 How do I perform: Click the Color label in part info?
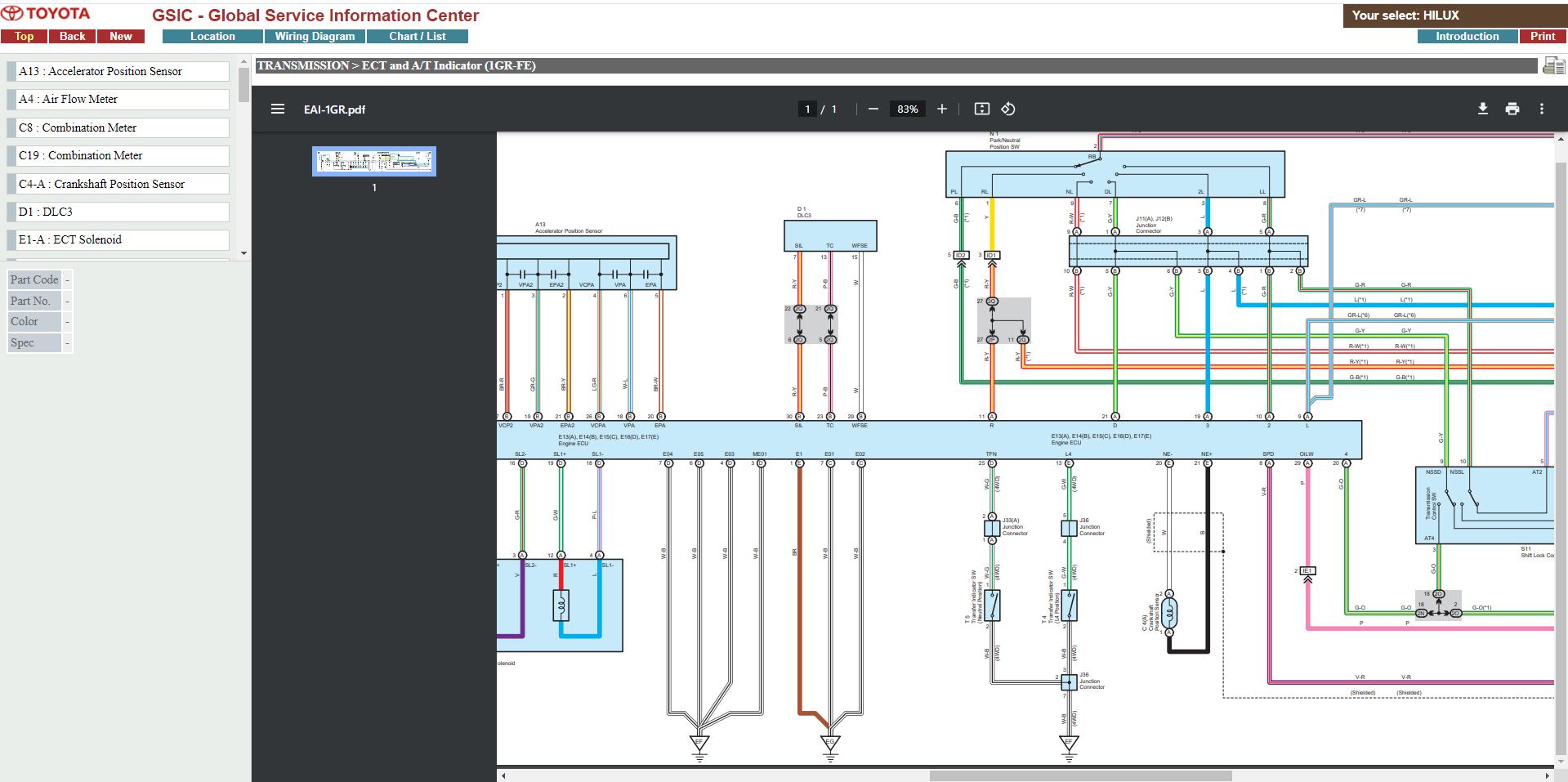tap(34, 321)
